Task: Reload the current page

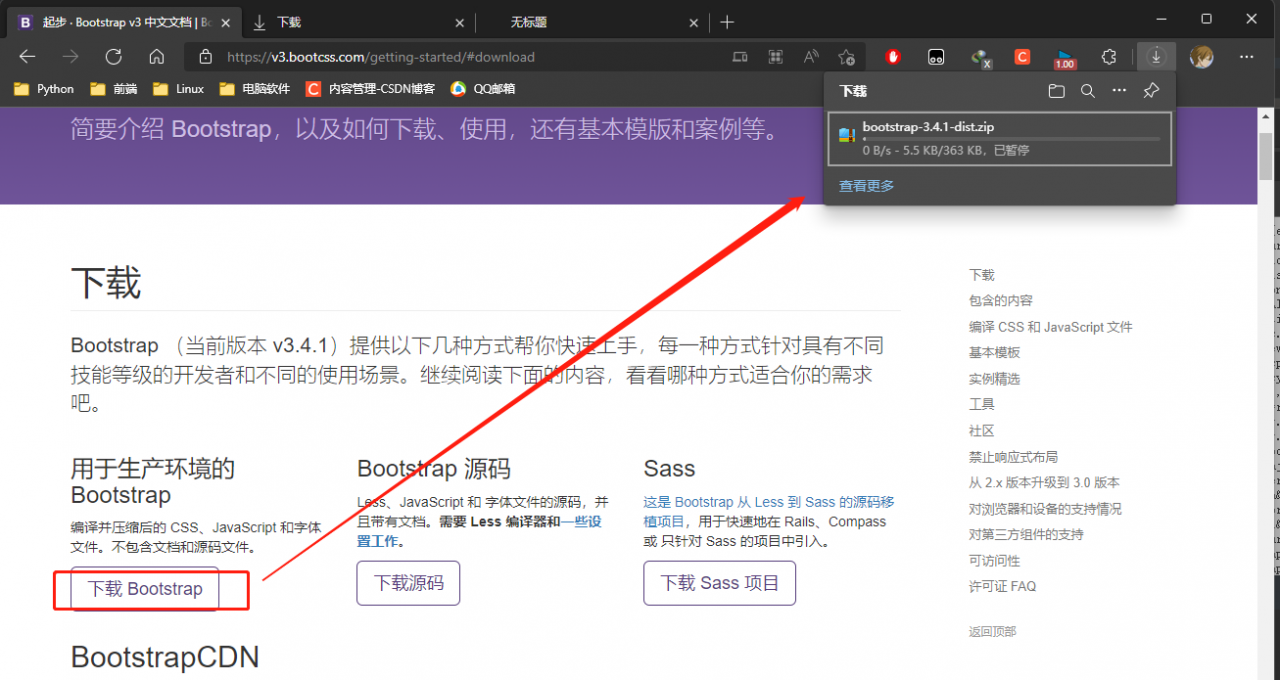Action: coord(113,57)
